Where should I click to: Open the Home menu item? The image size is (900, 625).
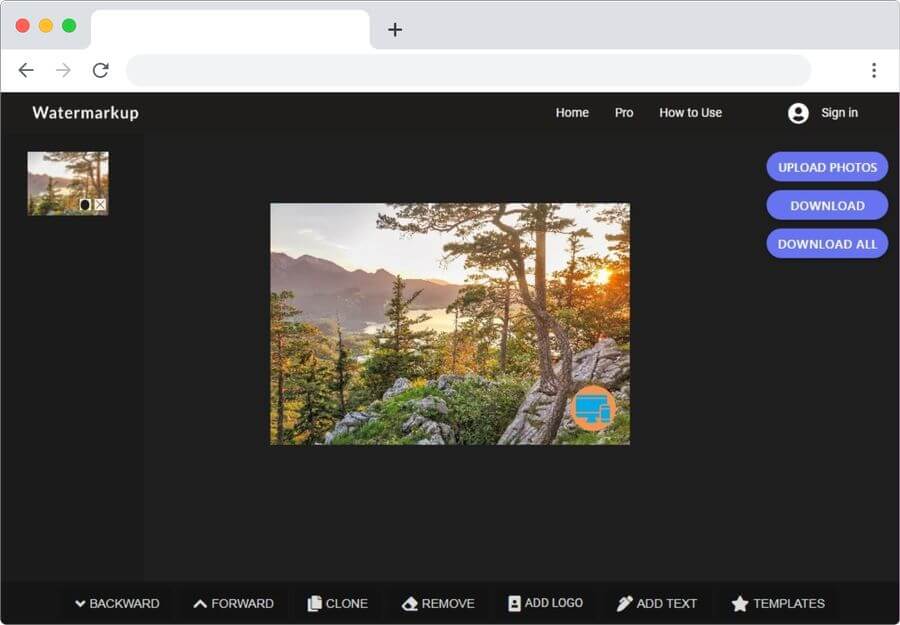[572, 113]
